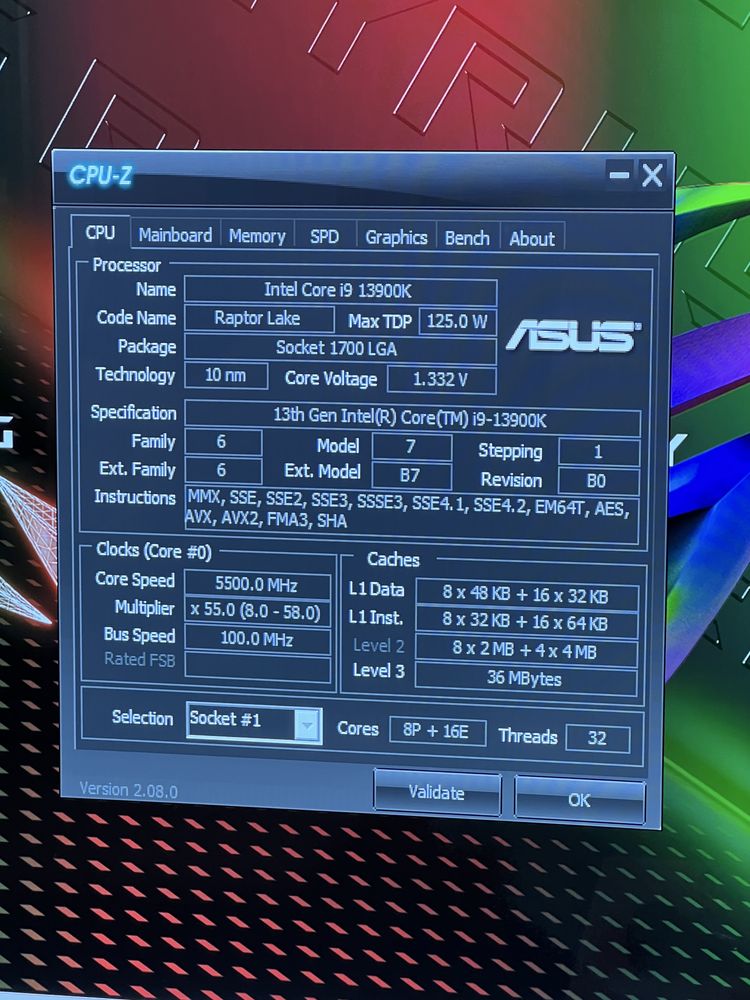This screenshot has width=750, height=1000.
Task: Click the Technology value 10 nm
Action: (x=226, y=375)
